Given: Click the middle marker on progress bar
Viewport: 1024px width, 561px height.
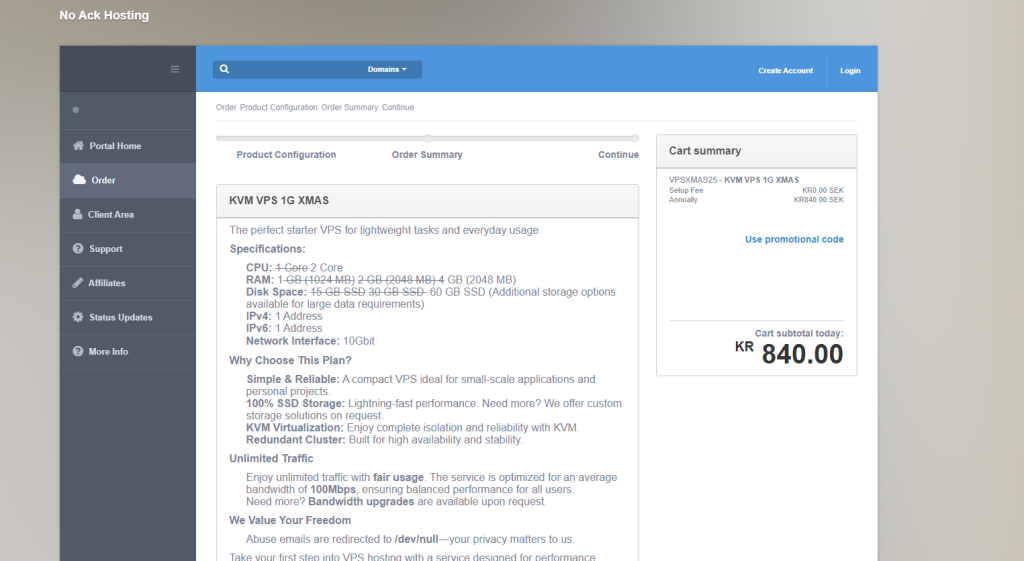Looking at the screenshot, I should [x=427, y=138].
